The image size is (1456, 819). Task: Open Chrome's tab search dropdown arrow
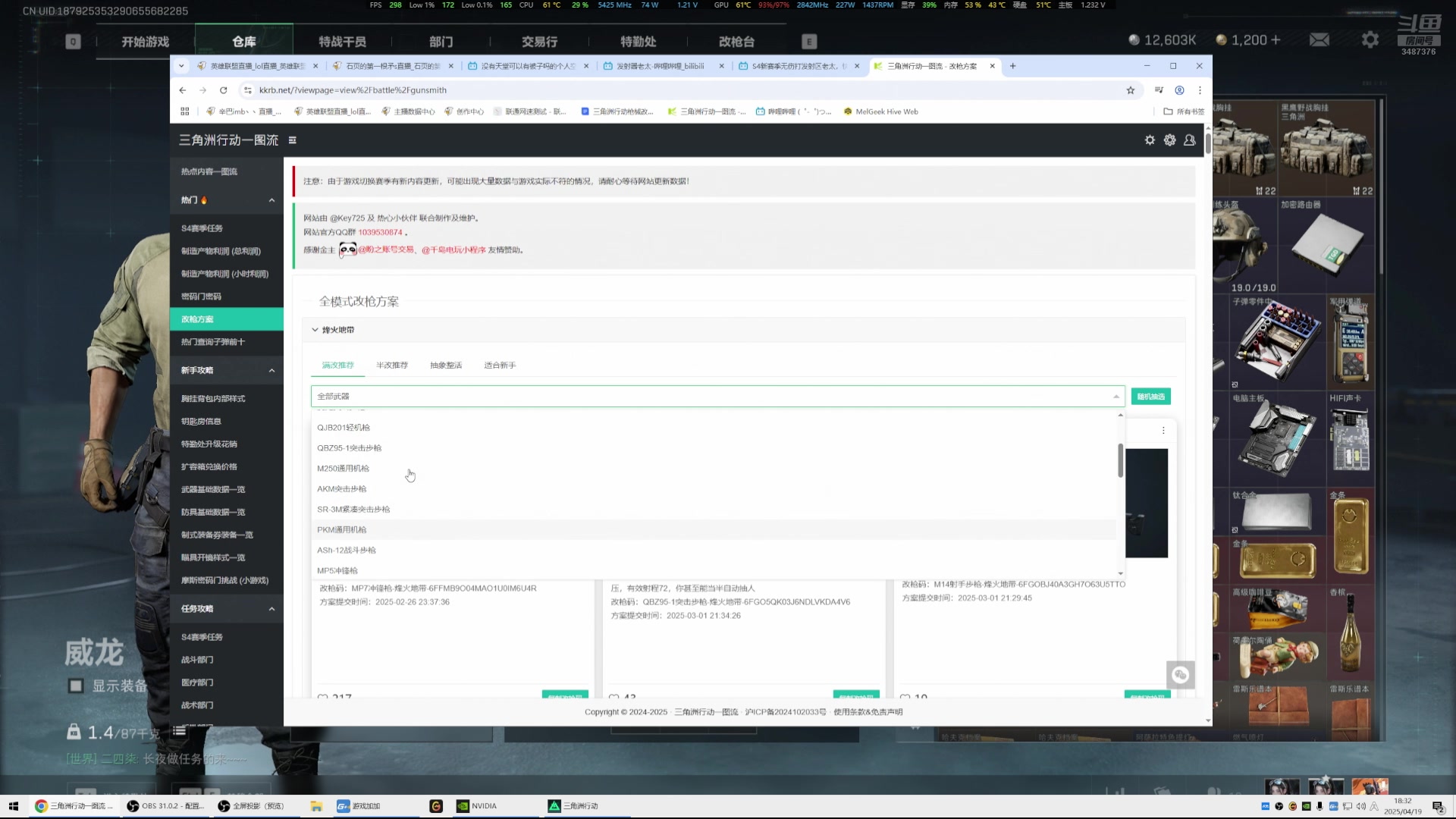coord(181,66)
